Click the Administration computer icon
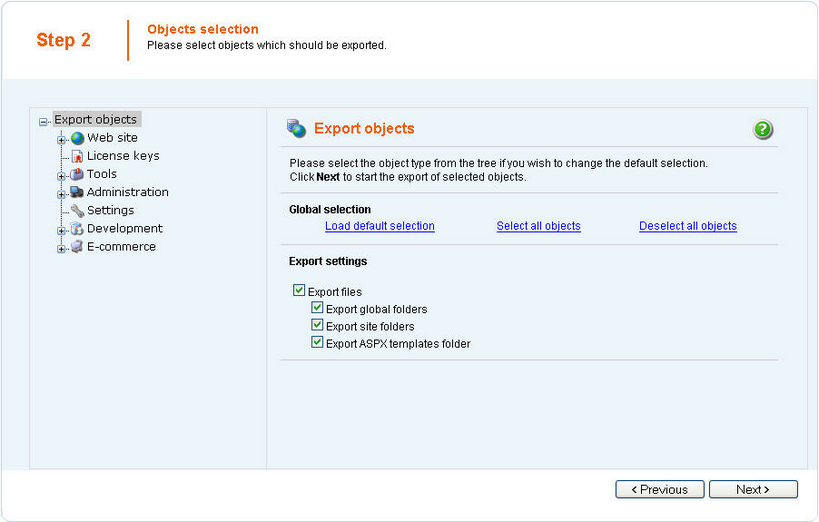This screenshot has height=522, width=819. pos(77,192)
